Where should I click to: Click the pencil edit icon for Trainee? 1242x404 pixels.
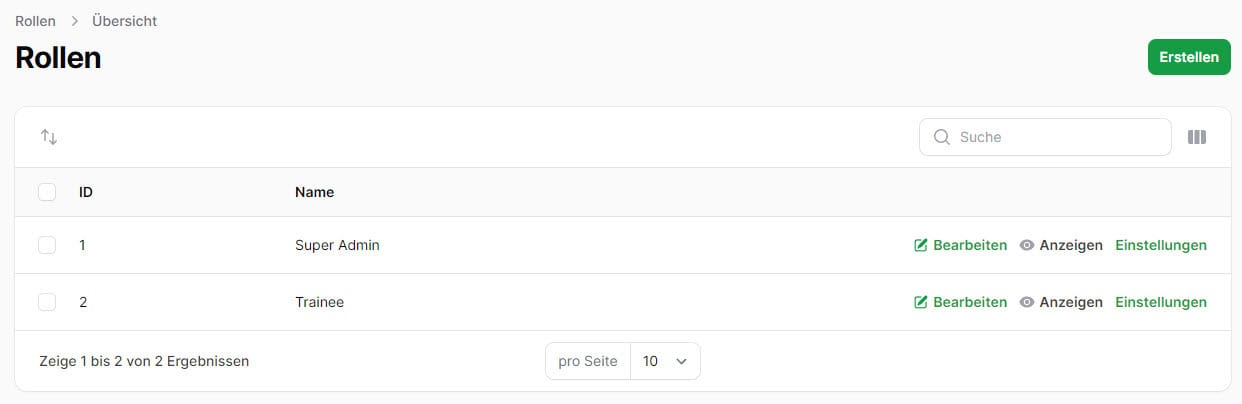921,302
